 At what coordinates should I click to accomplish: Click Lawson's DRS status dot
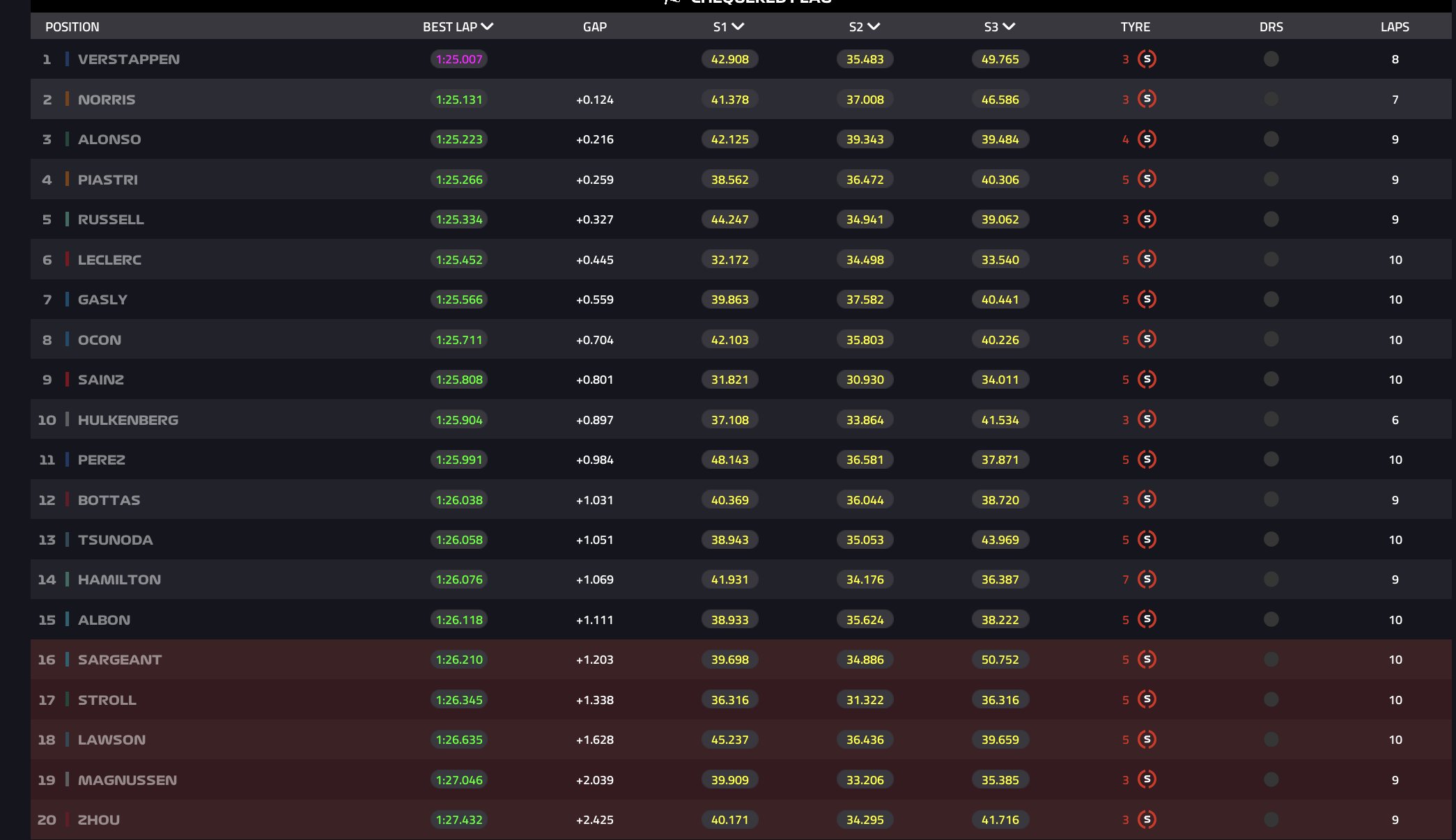1271,739
